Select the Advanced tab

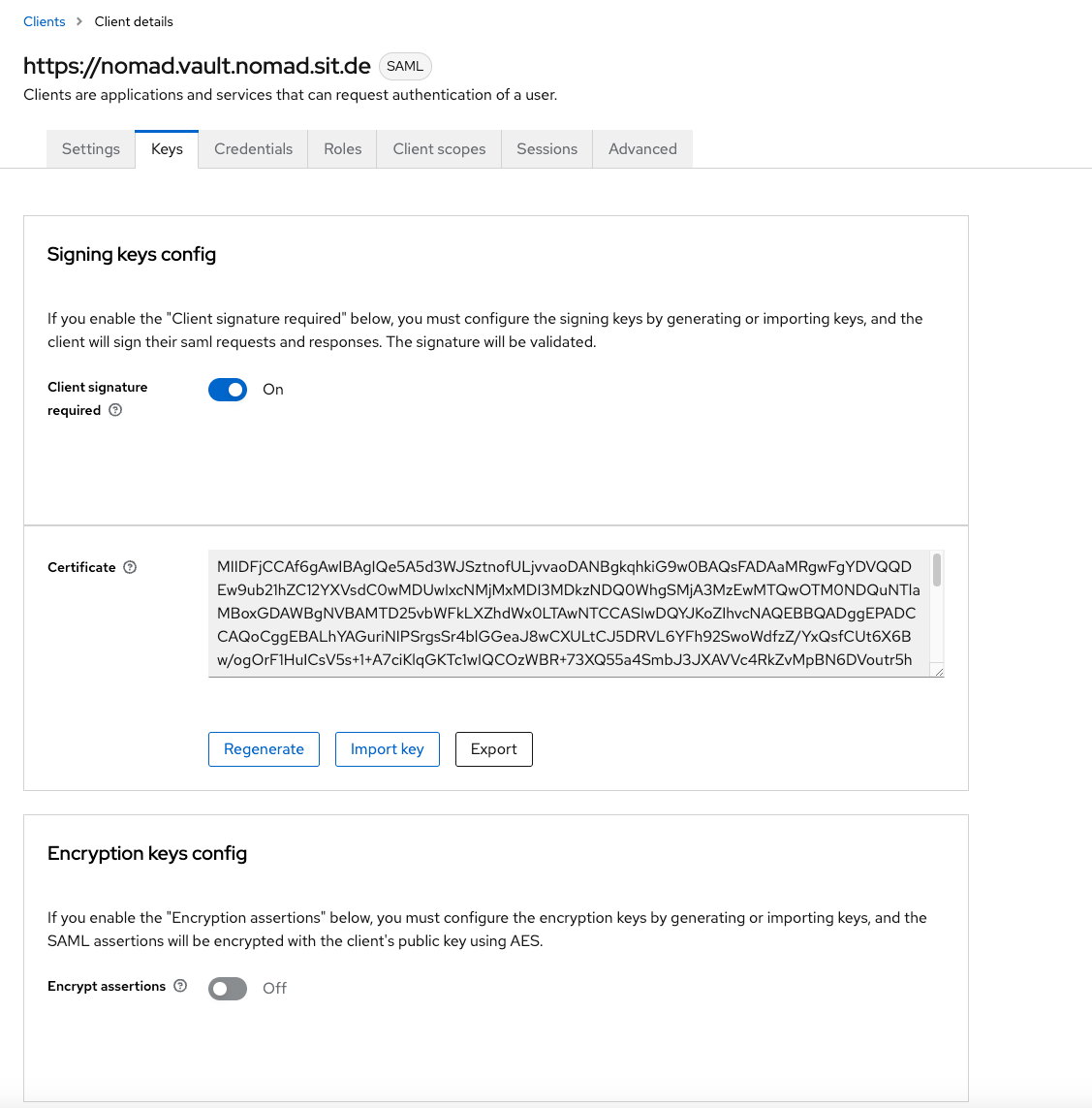click(x=642, y=149)
